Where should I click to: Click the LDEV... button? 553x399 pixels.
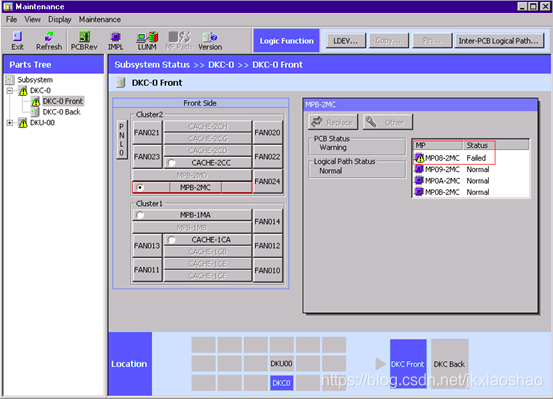coord(346,41)
